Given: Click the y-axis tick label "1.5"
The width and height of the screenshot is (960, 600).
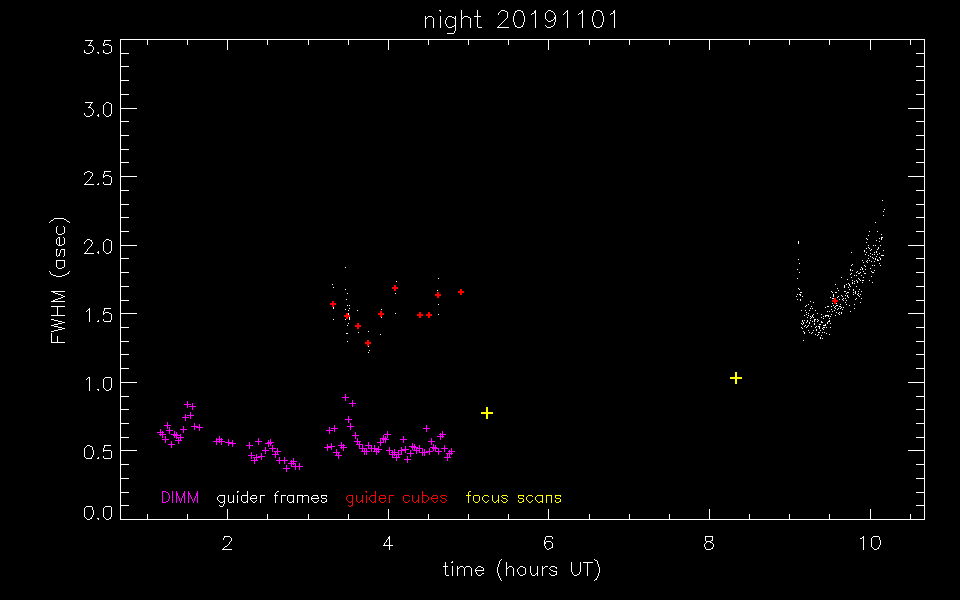Looking at the screenshot, I should point(98,315).
